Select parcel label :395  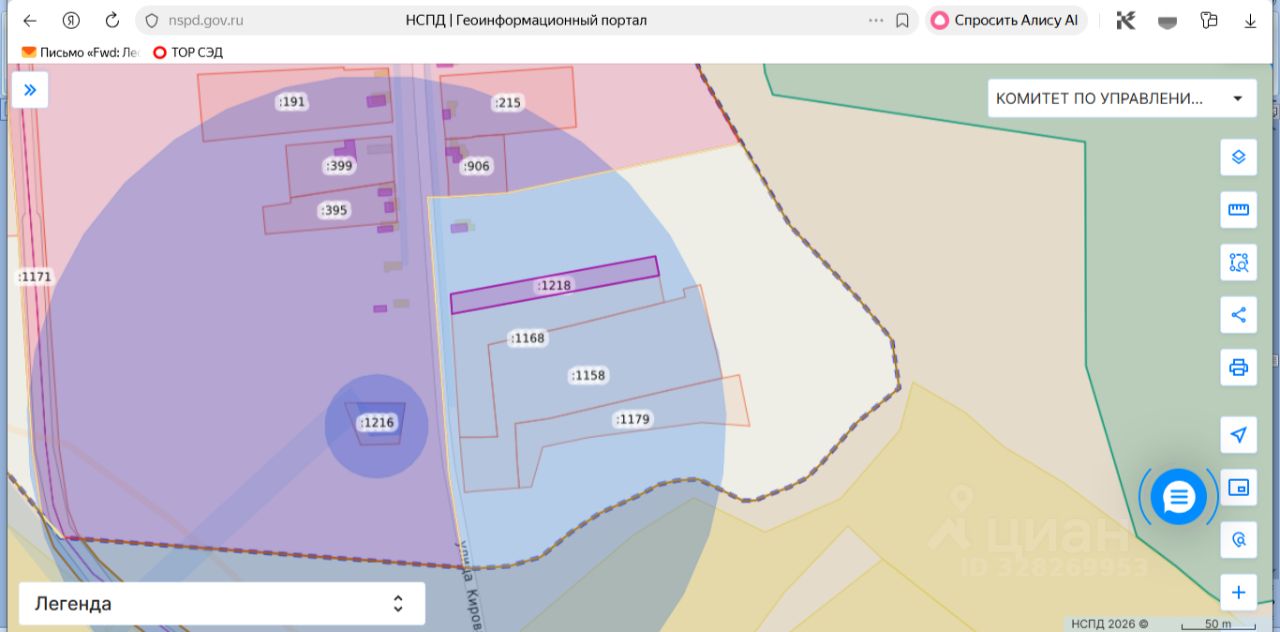[334, 210]
